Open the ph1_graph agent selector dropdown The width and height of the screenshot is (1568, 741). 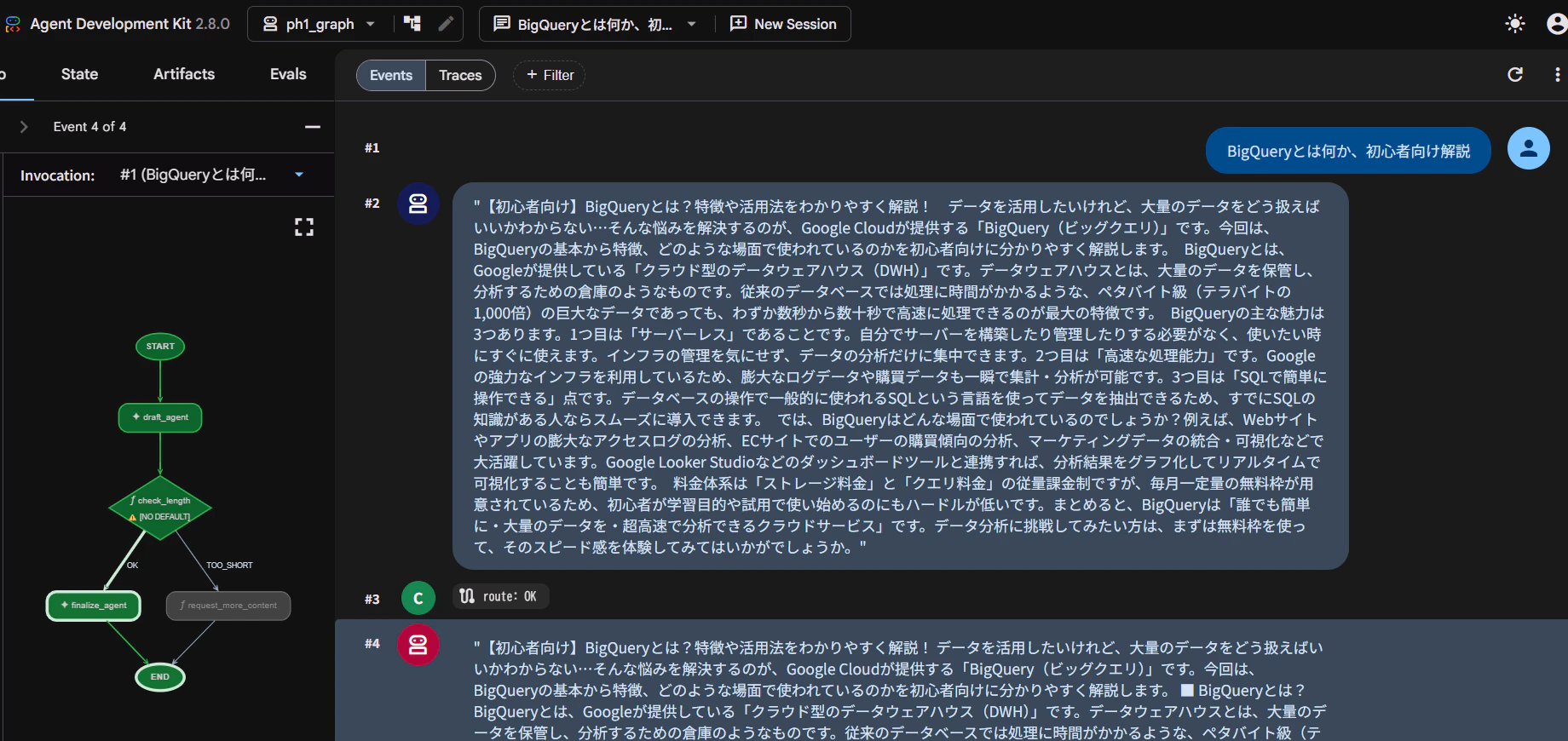coord(320,24)
